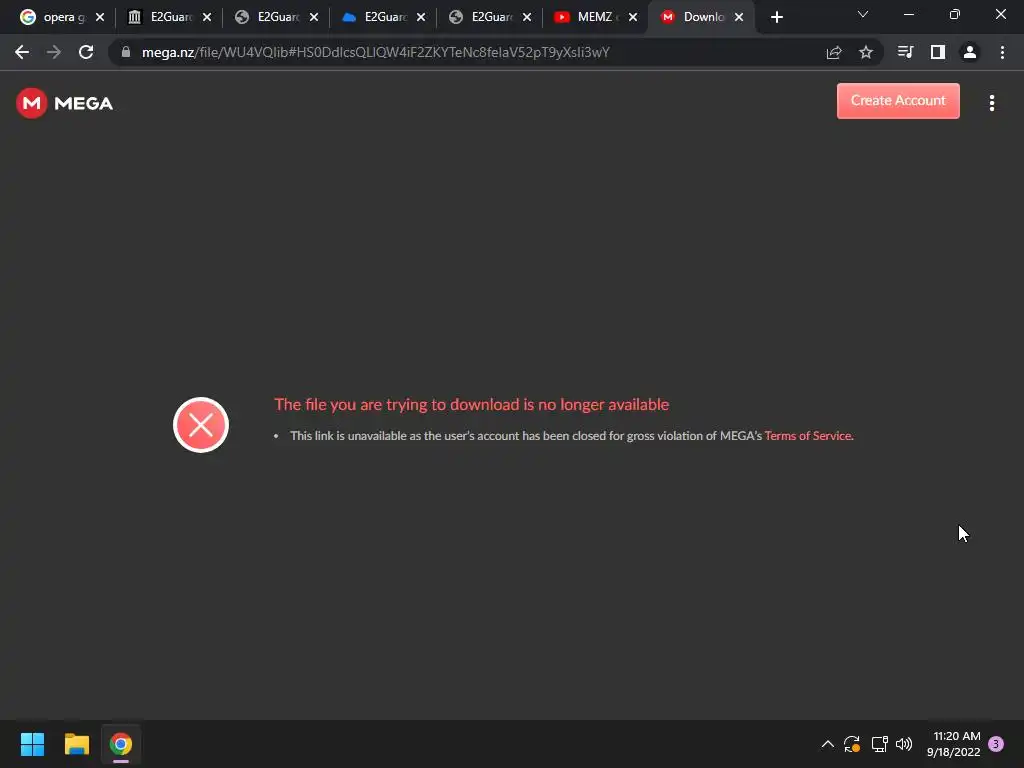Minimize the Chrome window

tap(908, 14)
